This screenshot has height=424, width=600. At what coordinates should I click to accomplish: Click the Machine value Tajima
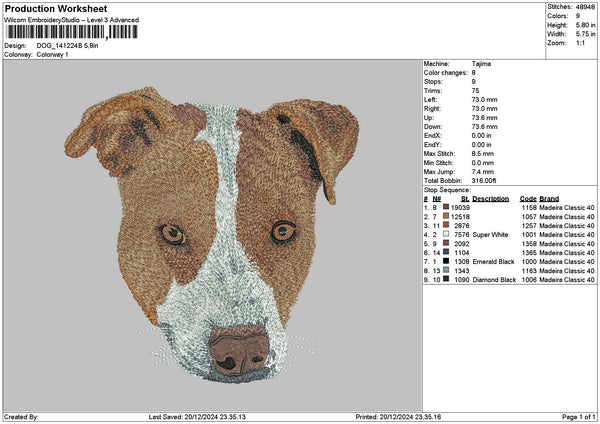(x=481, y=63)
